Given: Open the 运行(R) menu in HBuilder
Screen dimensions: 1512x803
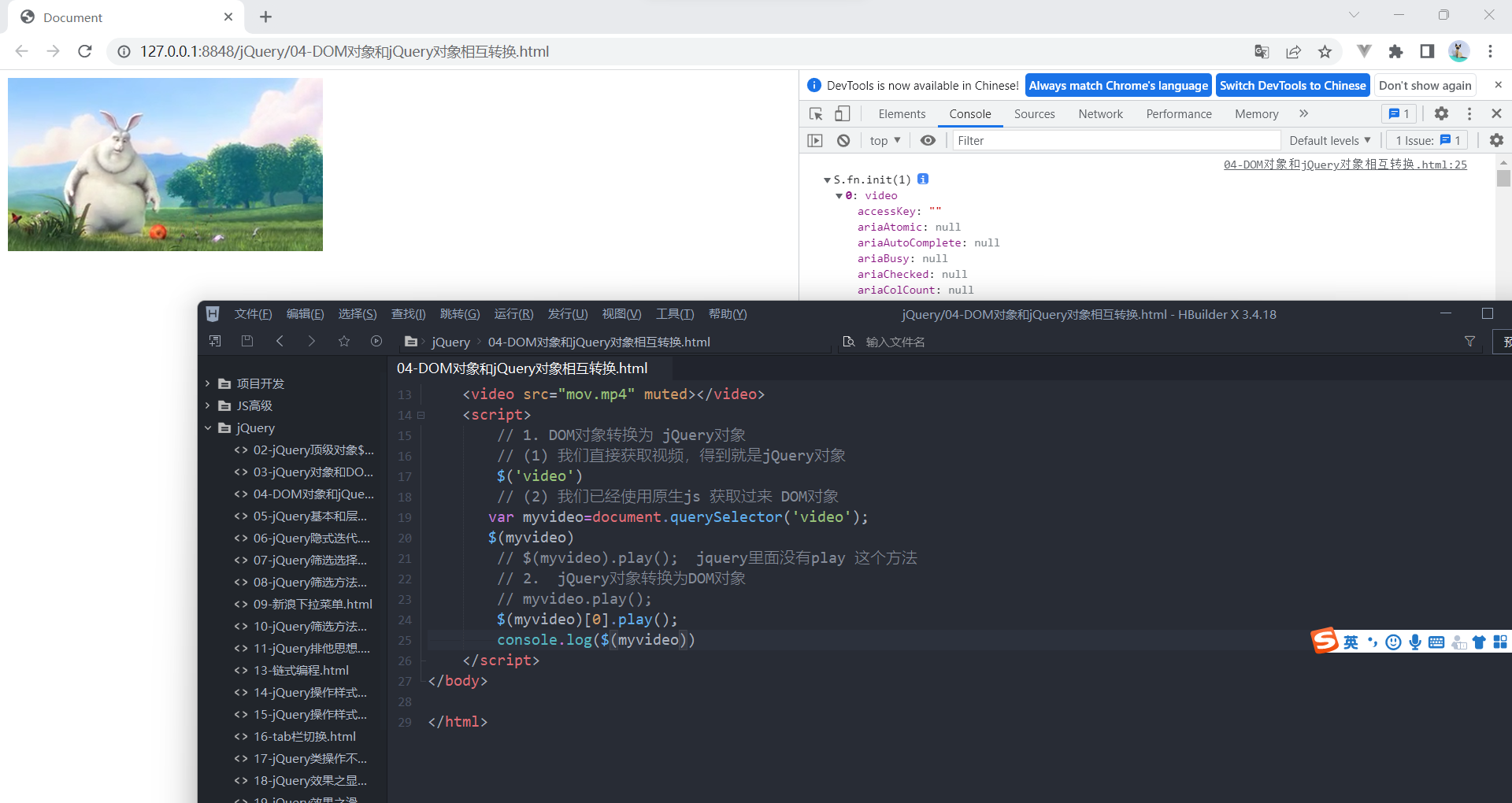Looking at the screenshot, I should click(x=513, y=313).
